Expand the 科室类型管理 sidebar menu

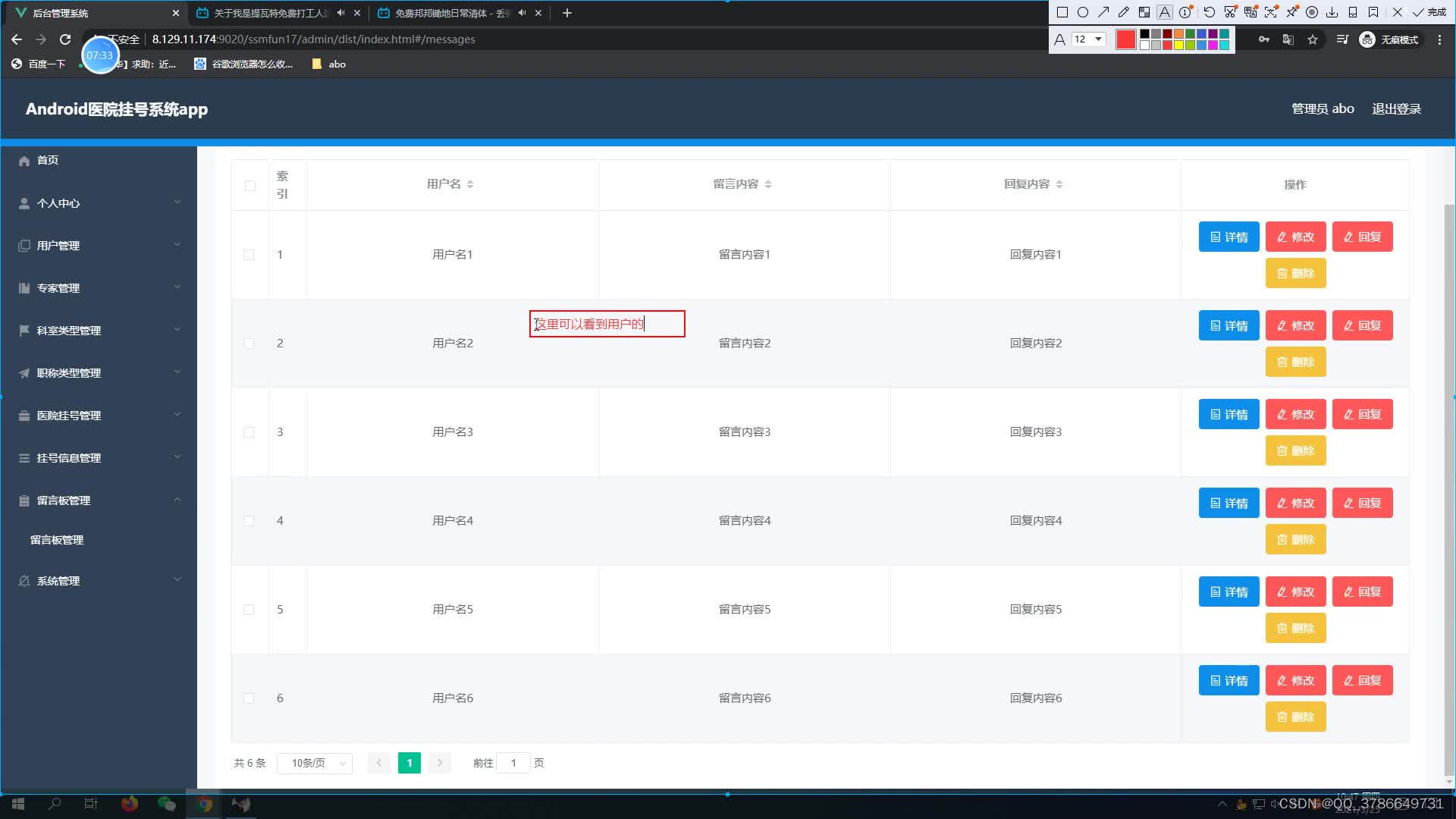pyautogui.click(x=99, y=331)
